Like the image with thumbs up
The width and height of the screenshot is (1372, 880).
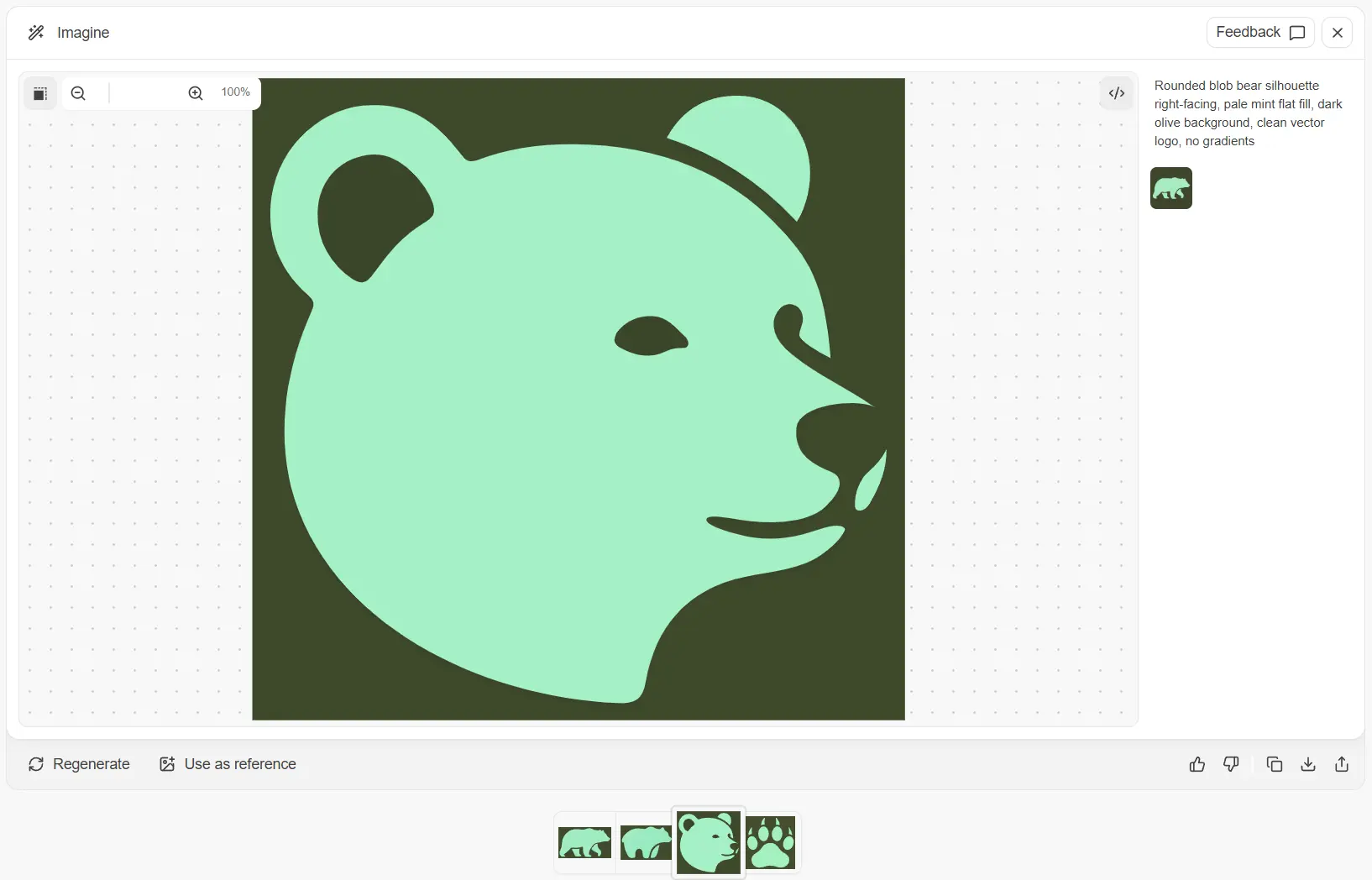[x=1197, y=764]
